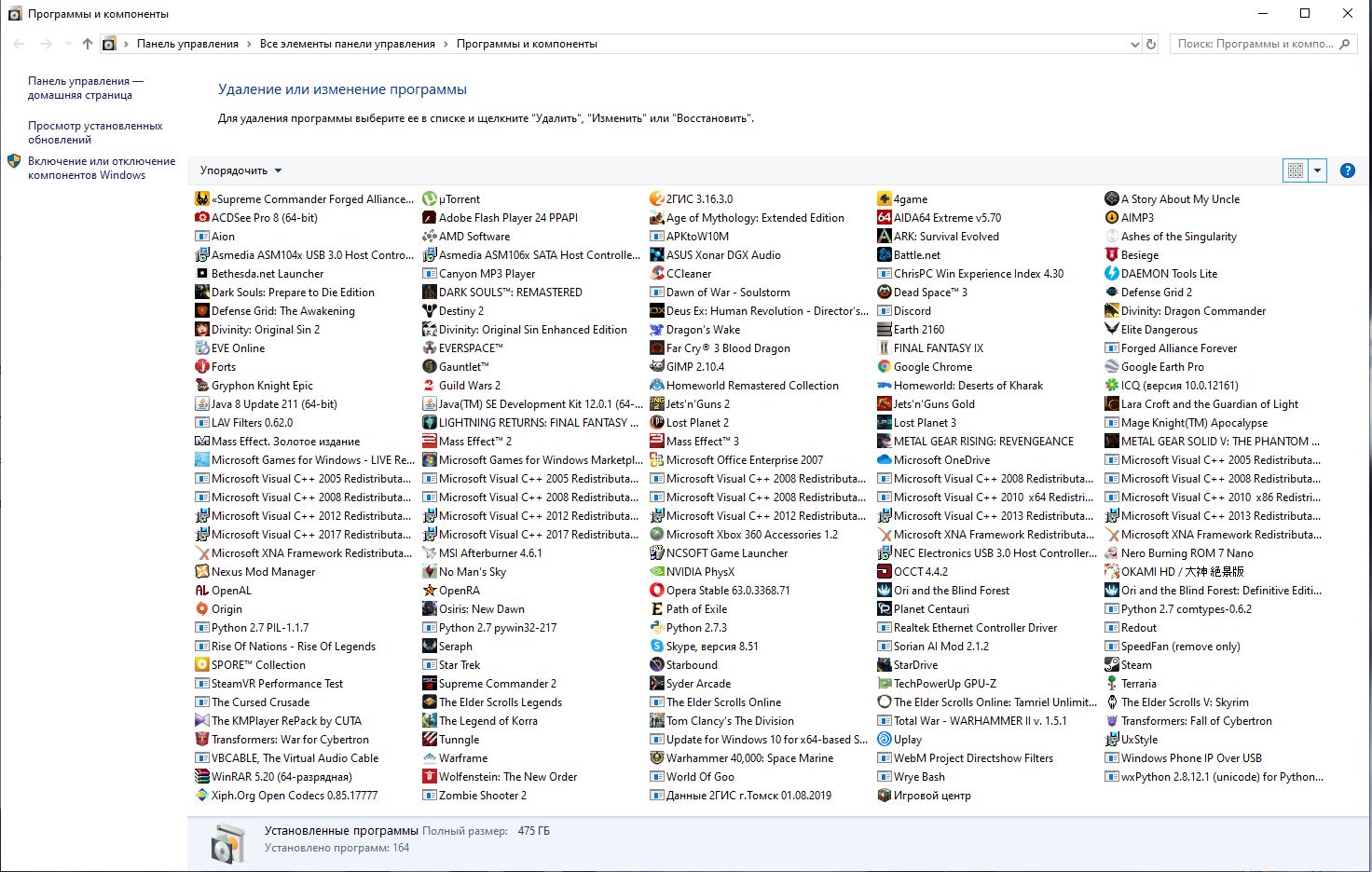Select Игровой центр entry
This screenshot has height=872, width=1372.
[924, 795]
